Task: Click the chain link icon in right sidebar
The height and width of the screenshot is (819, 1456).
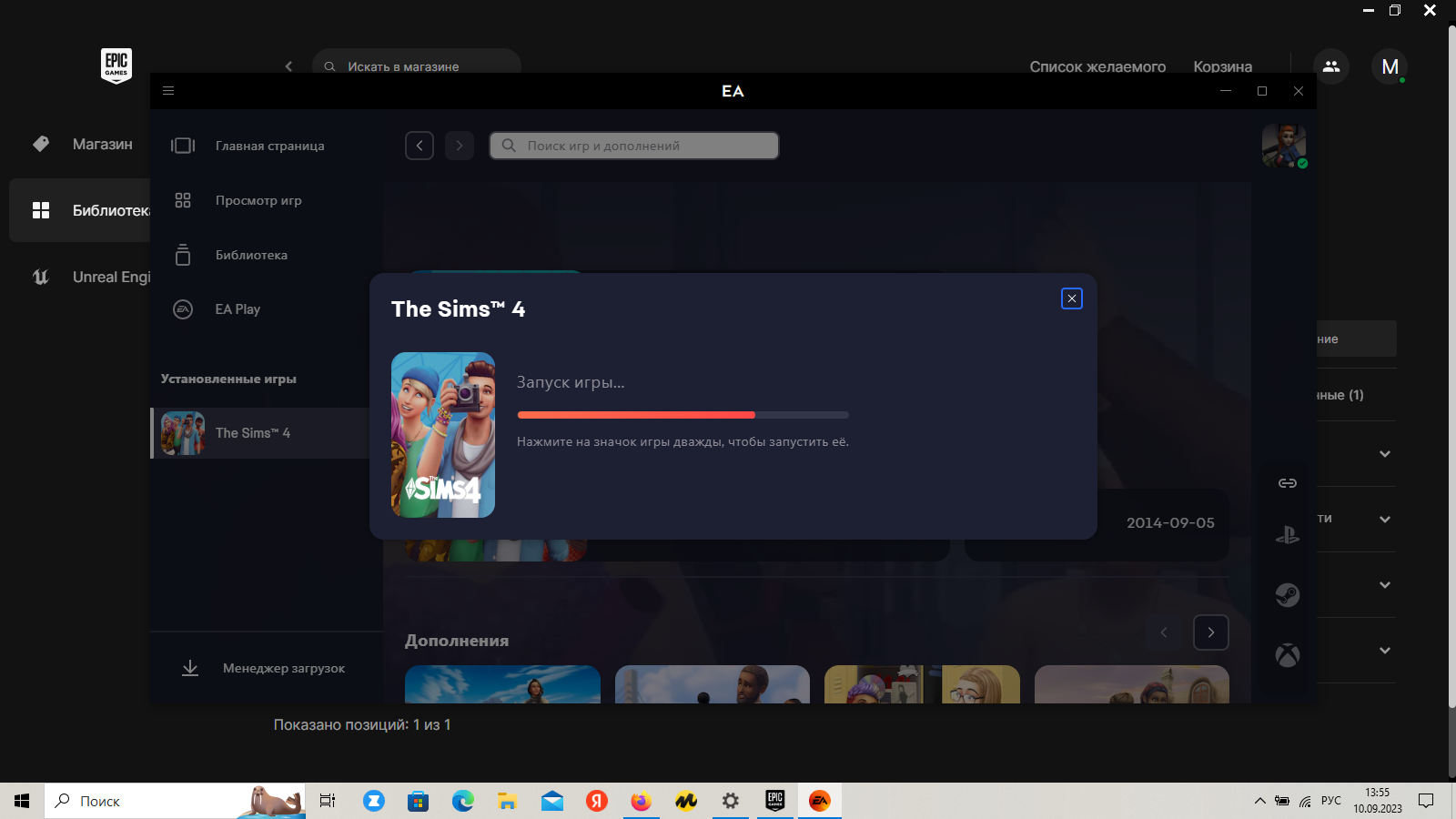Action: 1287,483
